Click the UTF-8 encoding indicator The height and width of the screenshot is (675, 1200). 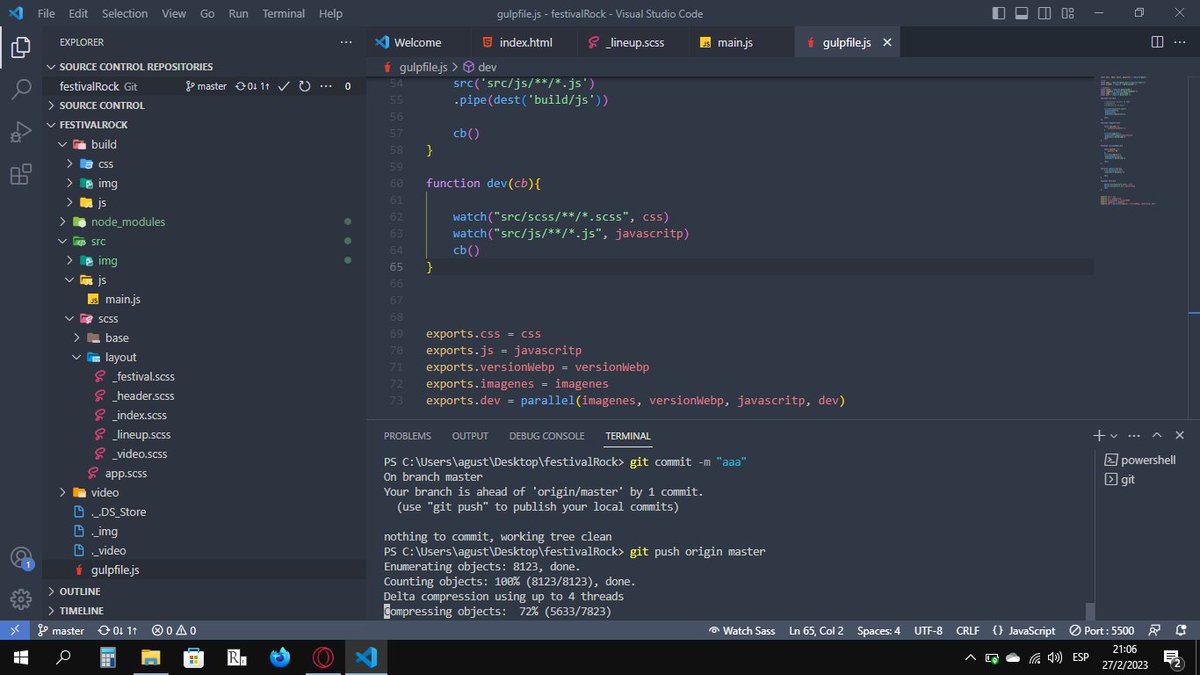(x=927, y=631)
